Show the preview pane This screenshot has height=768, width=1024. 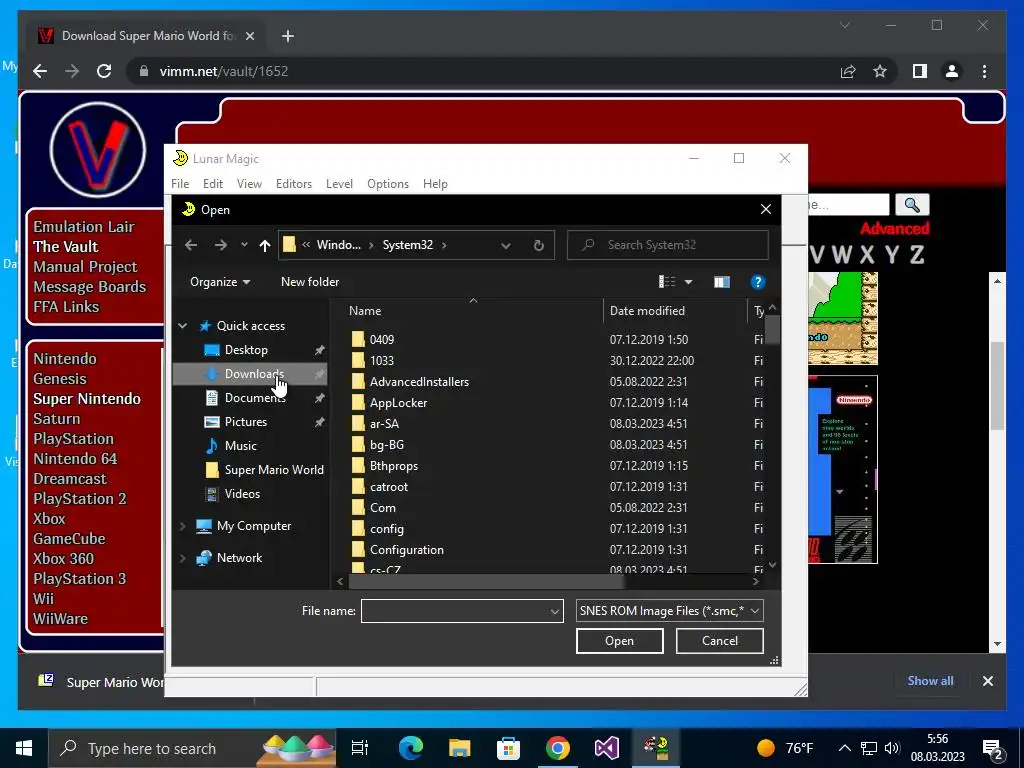(722, 282)
